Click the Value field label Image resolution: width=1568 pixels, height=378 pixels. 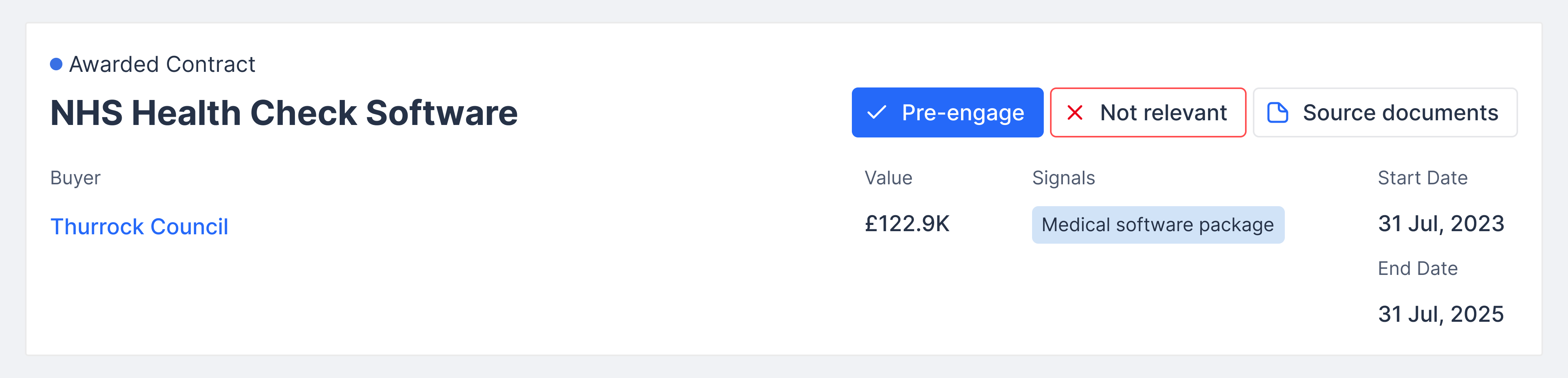888,178
